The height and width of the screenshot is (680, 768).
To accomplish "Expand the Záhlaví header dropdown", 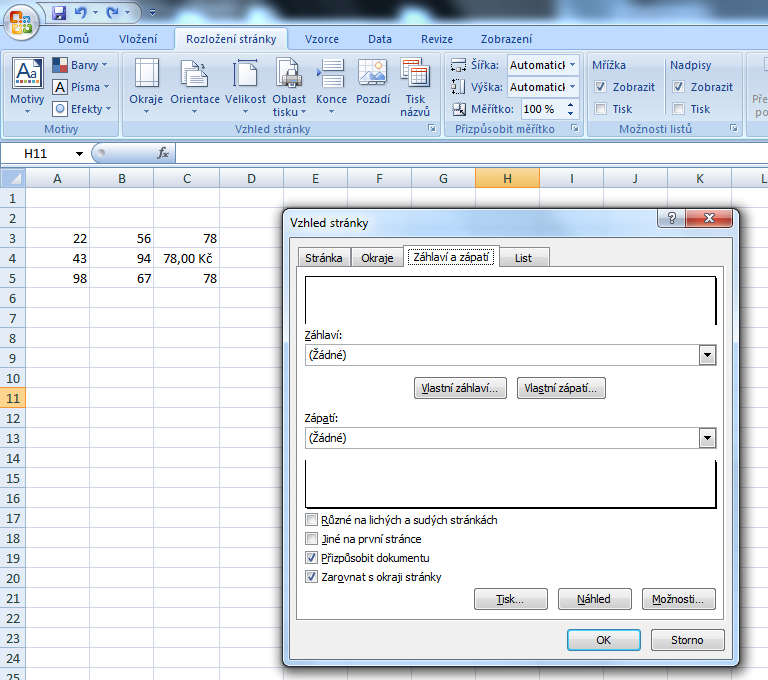I will 707,355.
